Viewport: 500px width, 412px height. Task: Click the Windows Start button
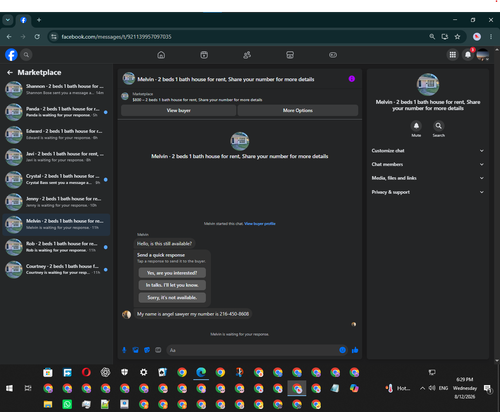tap(9, 388)
